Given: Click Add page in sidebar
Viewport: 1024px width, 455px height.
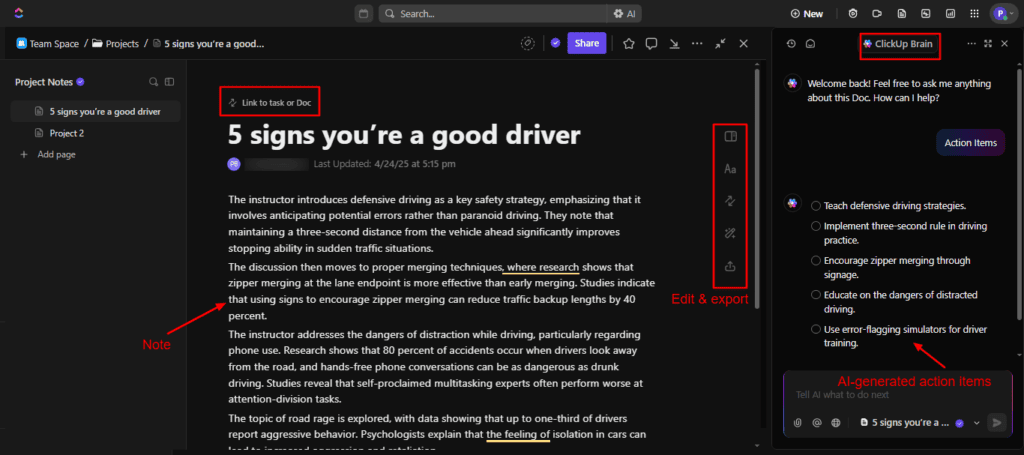Looking at the screenshot, I should 48,155.
